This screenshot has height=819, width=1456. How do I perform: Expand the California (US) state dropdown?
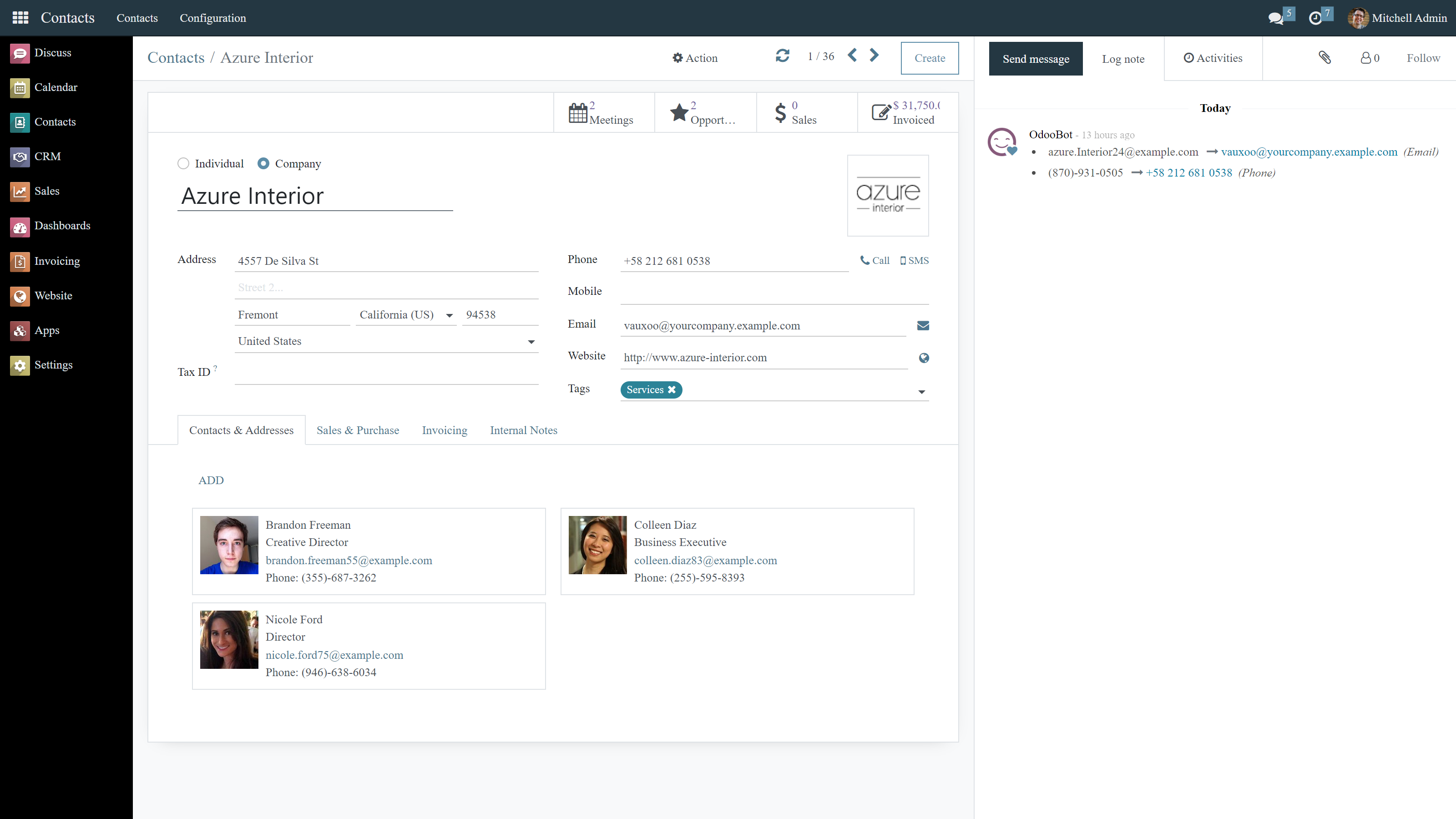450,315
